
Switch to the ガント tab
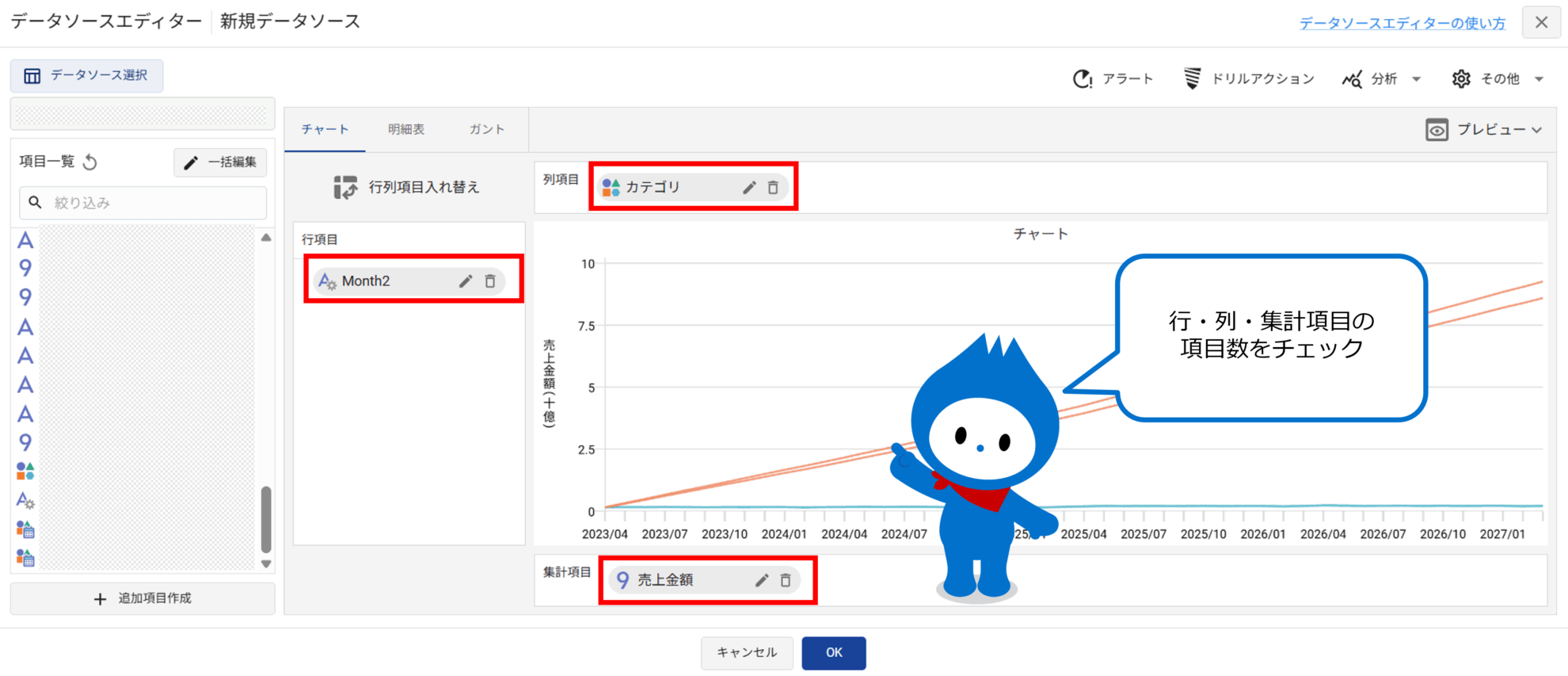pyautogui.click(x=486, y=129)
